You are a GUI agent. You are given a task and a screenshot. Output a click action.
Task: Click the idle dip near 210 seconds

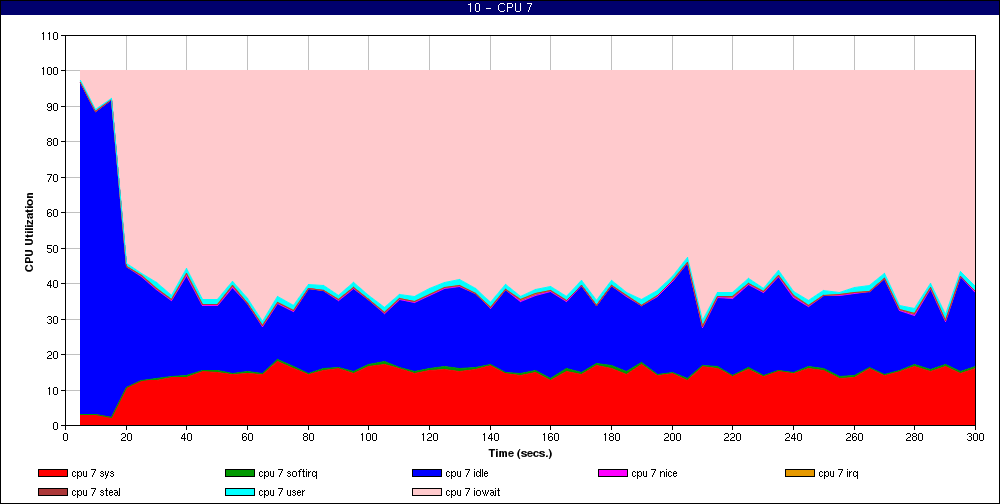click(702, 327)
